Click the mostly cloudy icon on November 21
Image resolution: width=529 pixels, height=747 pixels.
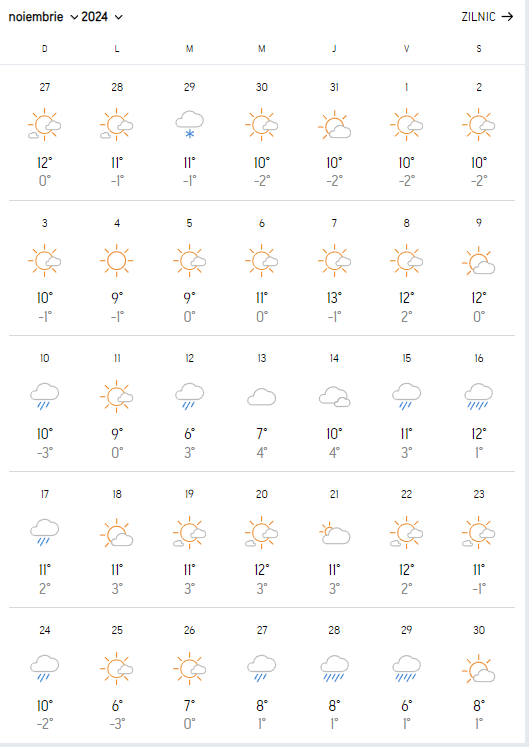point(335,533)
